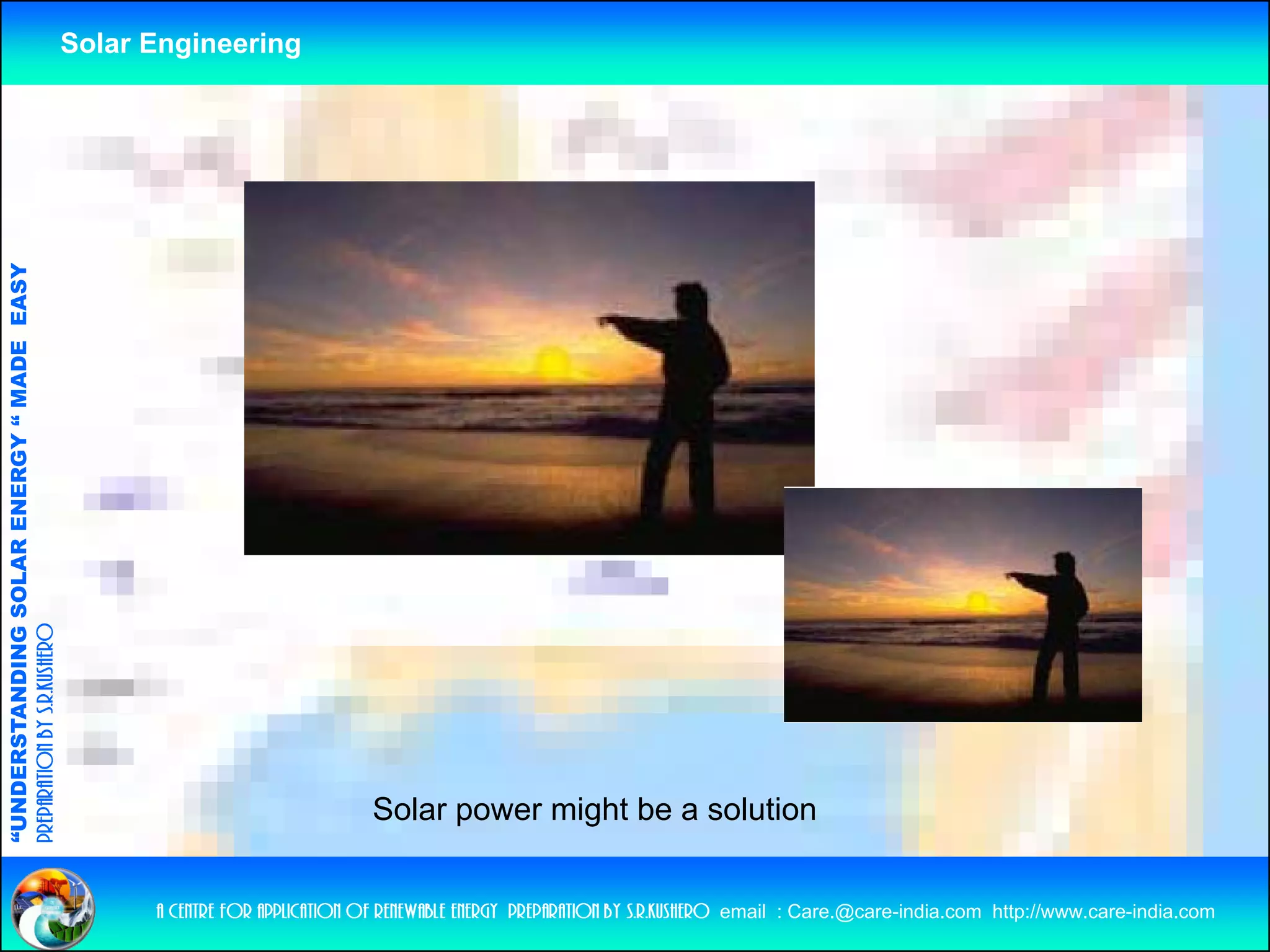Click the globe logo in the footer
The height and width of the screenshot is (952, 1270).
coord(53,909)
